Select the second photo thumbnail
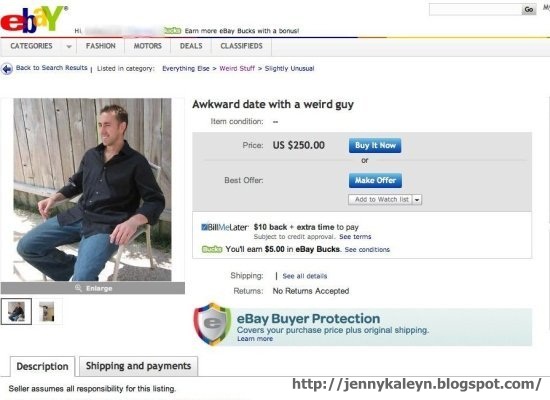This screenshot has height=400, width=550. coord(47,312)
